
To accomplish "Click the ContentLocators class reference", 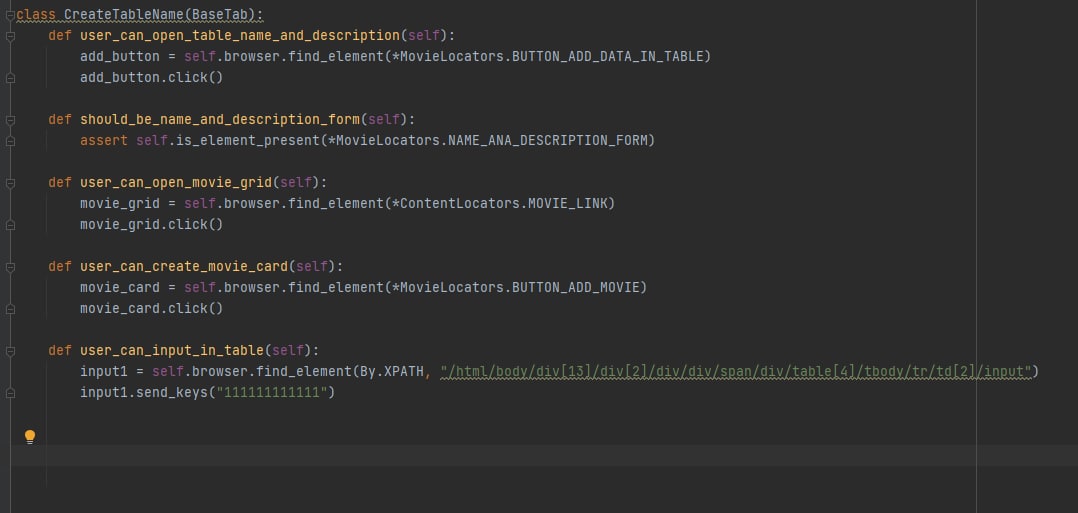I will [x=459, y=204].
